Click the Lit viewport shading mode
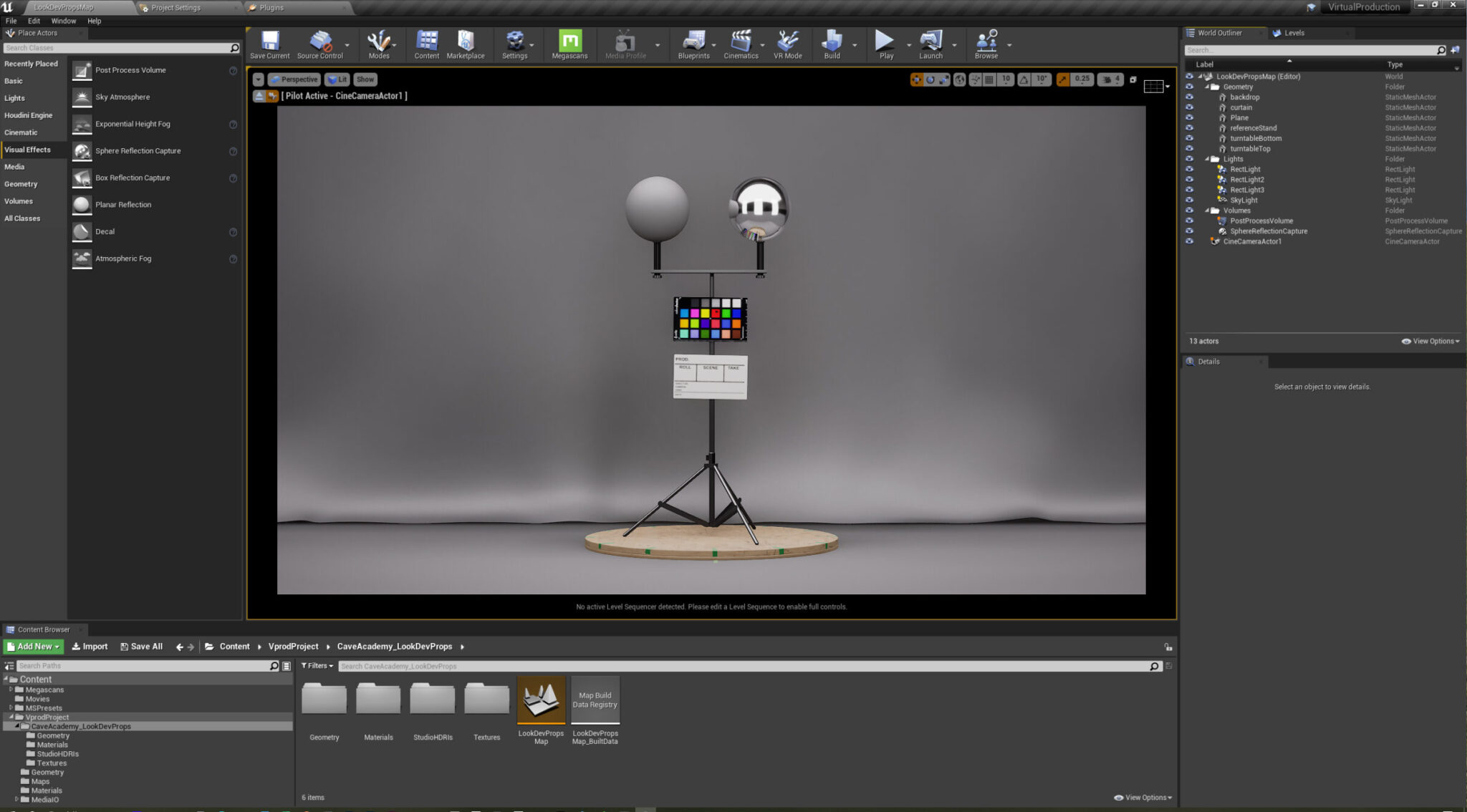Screen dimensions: 1467x812 point(337,79)
